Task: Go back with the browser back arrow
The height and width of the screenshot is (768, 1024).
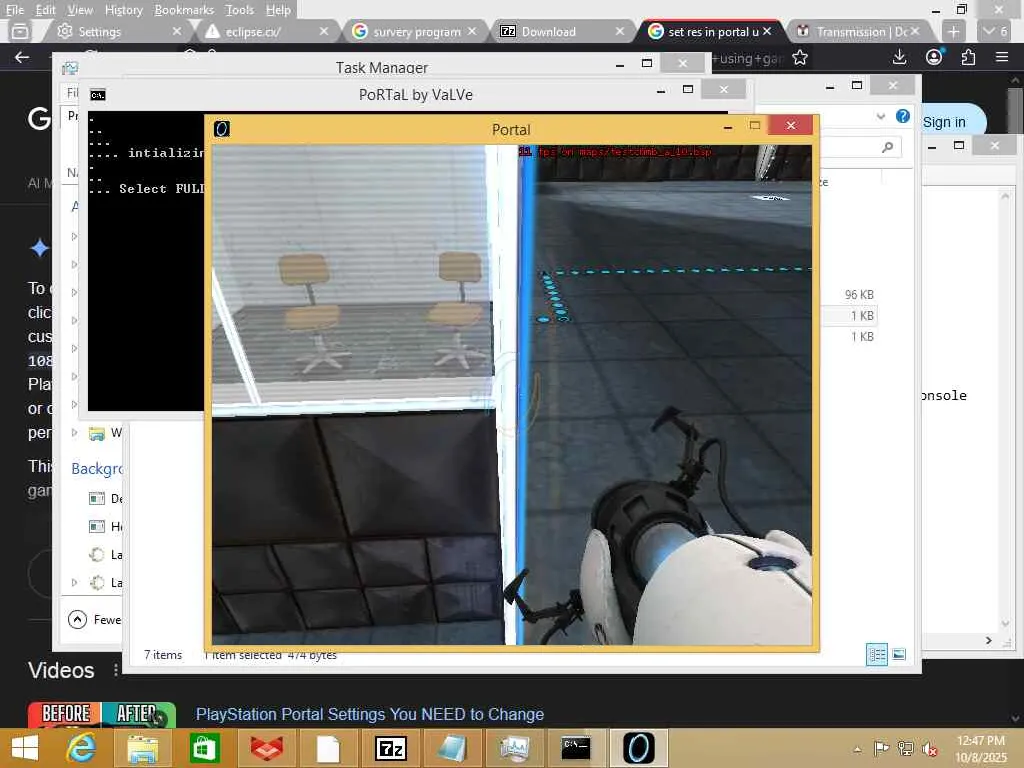Action: [x=22, y=57]
